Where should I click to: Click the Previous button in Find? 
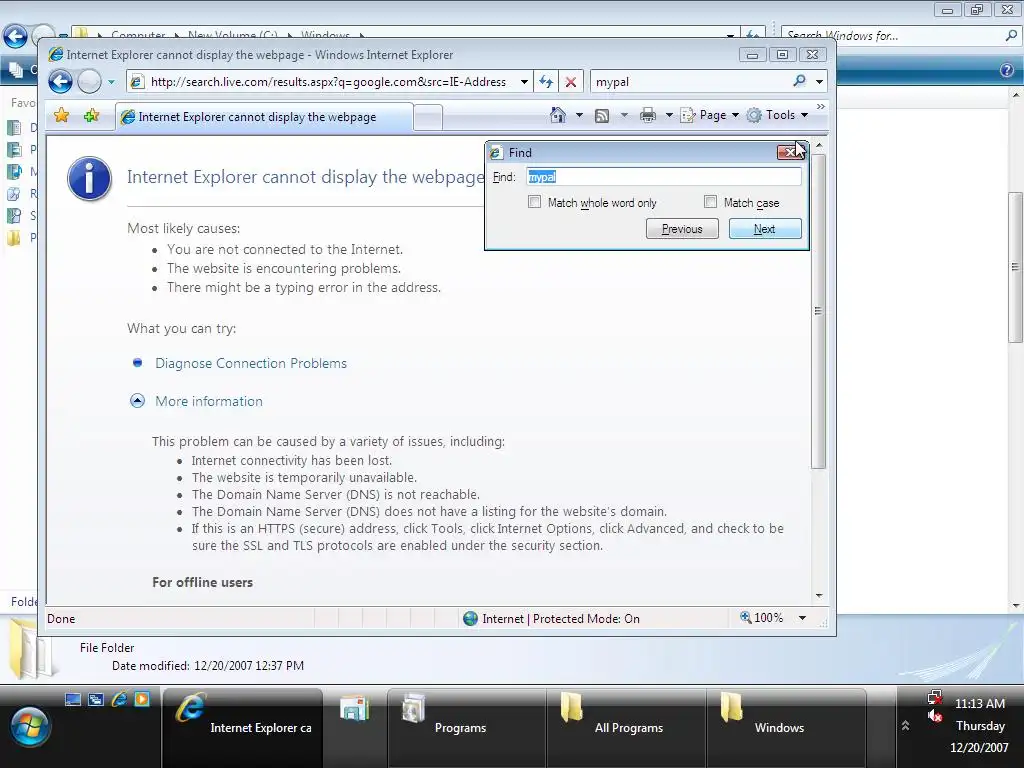(x=682, y=229)
